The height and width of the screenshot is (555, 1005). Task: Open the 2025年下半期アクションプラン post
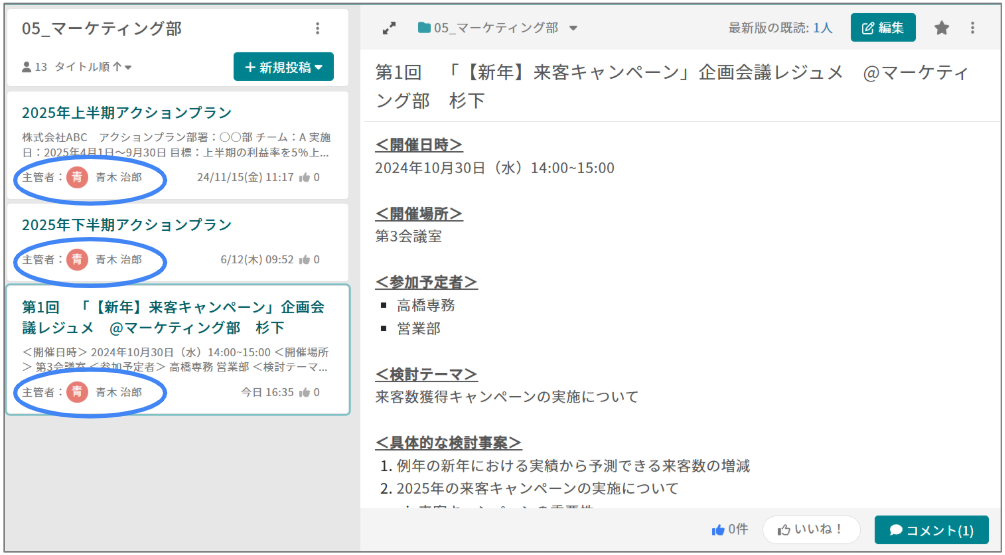tap(127, 224)
